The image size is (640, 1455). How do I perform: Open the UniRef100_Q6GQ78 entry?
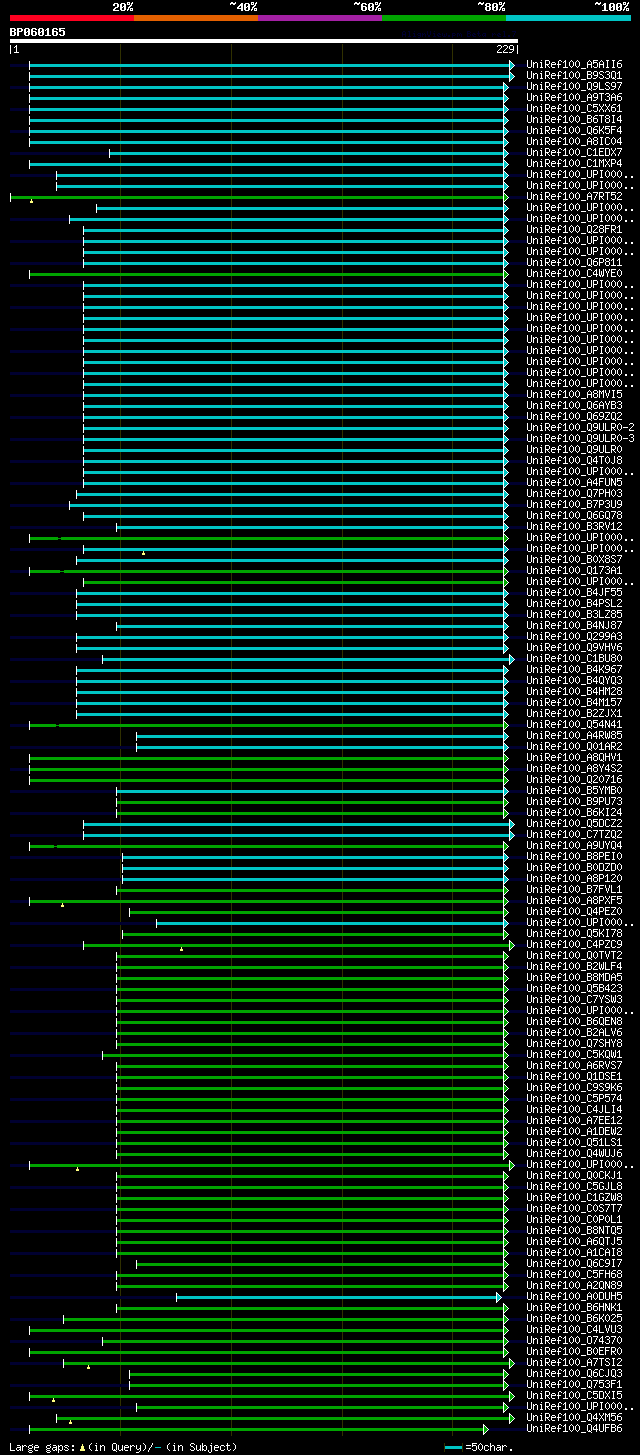pyautogui.click(x=574, y=515)
